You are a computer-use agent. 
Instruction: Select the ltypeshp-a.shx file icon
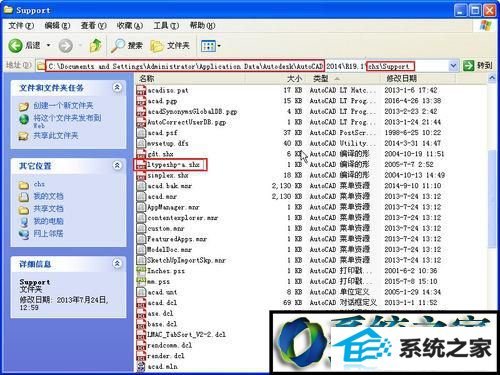tap(142, 165)
